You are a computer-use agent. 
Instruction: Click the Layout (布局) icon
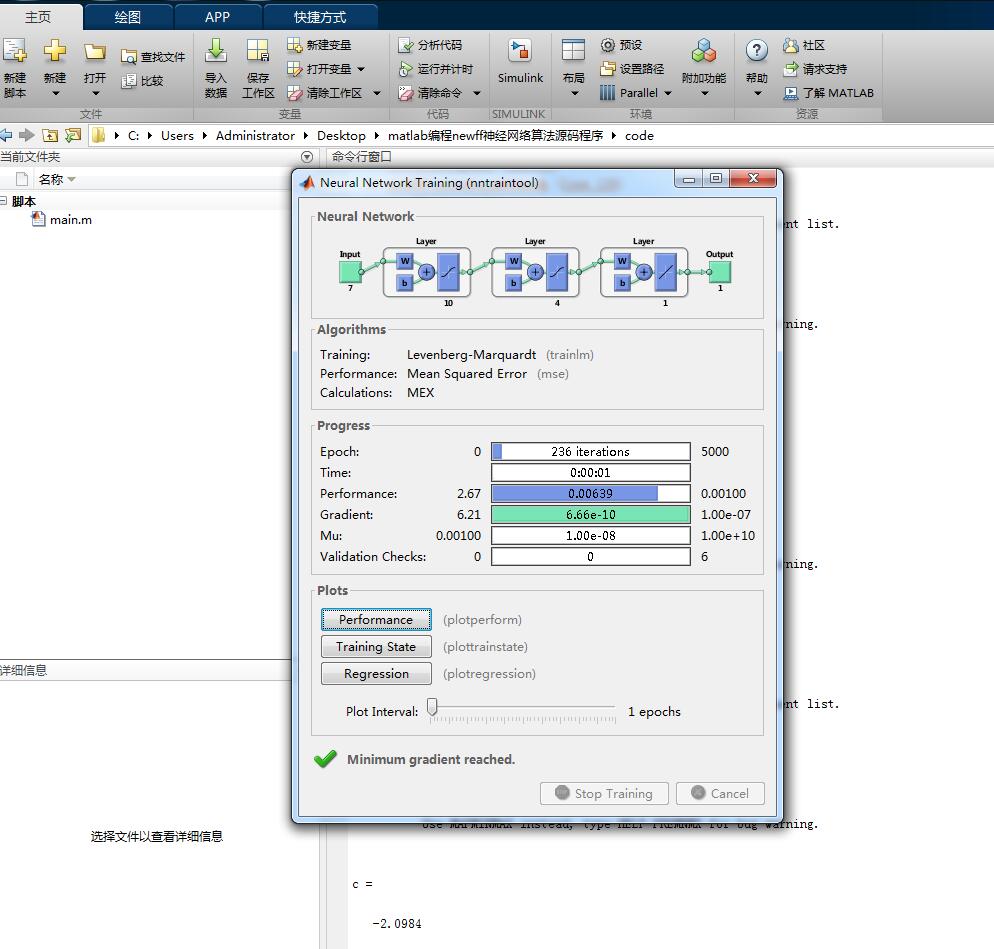pyautogui.click(x=573, y=51)
